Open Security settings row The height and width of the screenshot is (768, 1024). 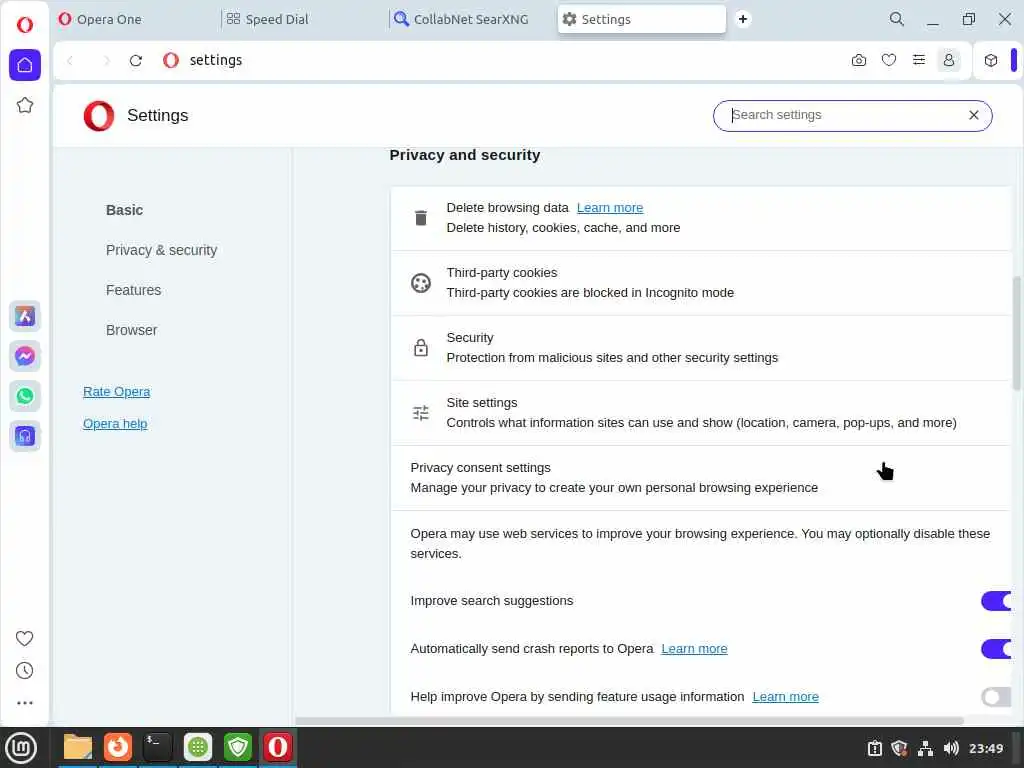[701, 348]
